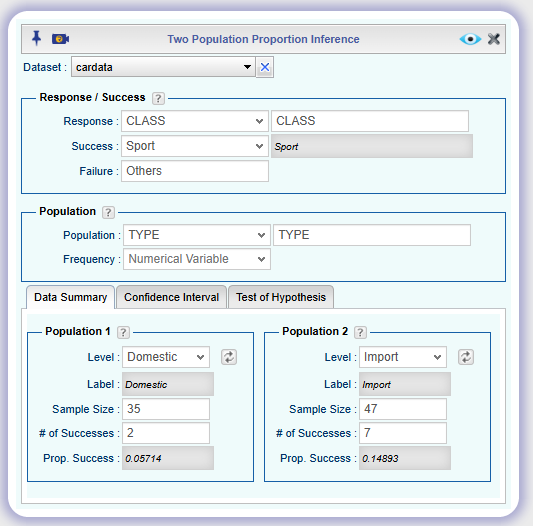Switch to the Test of Hypothesis tab
Image resolution: width=533 pixels, height=526 pixels.
281,297
